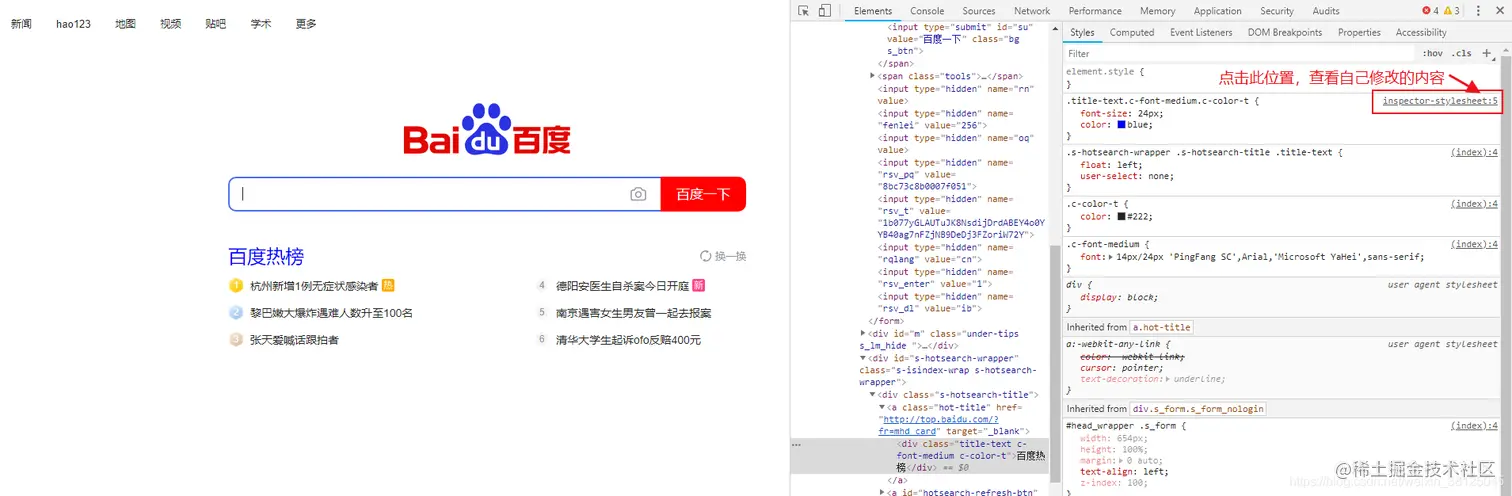The height and width of the screenshot is (496, 1512).
Task: Open the 更多 navigation link
Action: 306,23
